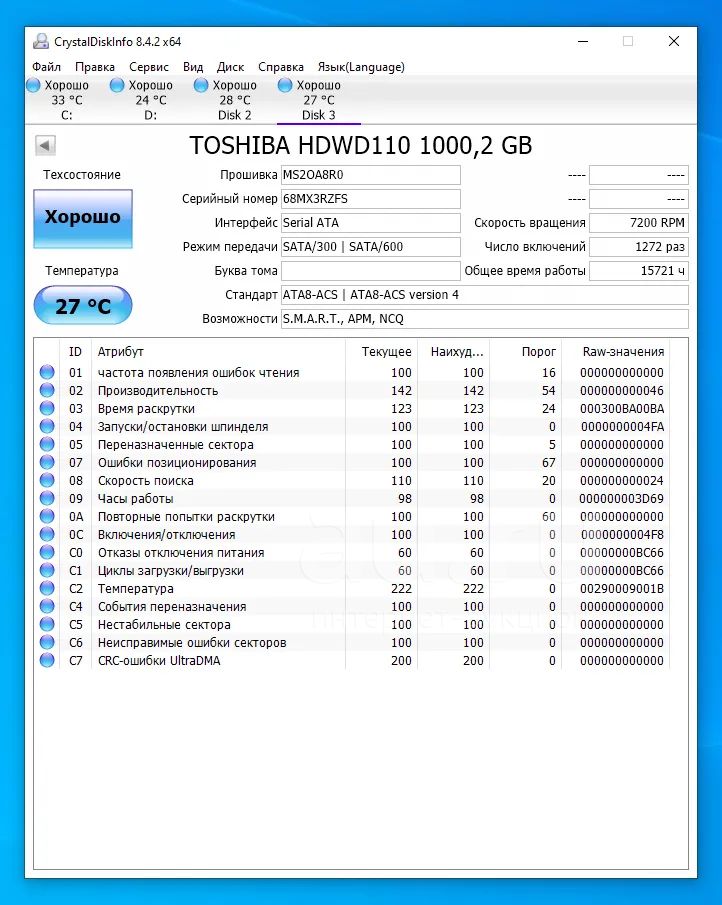This screenshot has width=722, height=905.
Task: Click current value 200 in CRC-ошибки UltraDMA row
Action: [x=401, y=660]
